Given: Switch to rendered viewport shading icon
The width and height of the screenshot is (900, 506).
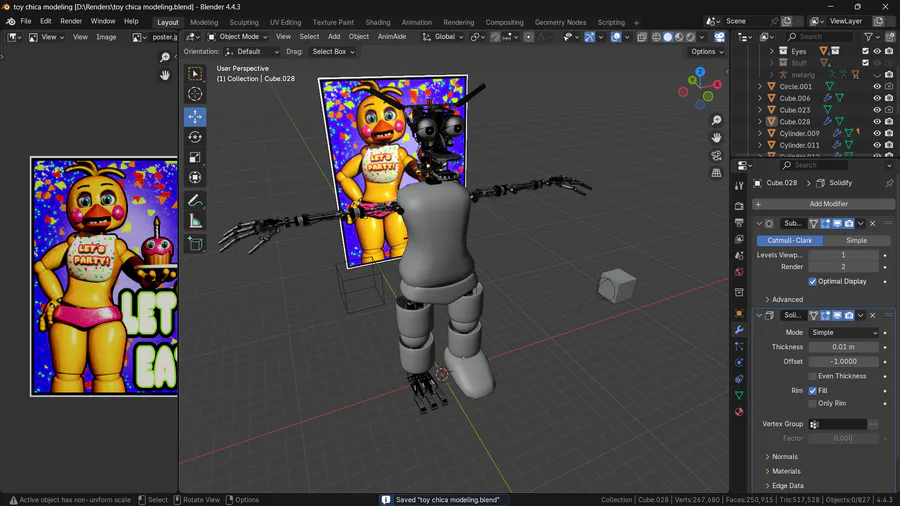Looking at the screenshot, I should [690, 37].
